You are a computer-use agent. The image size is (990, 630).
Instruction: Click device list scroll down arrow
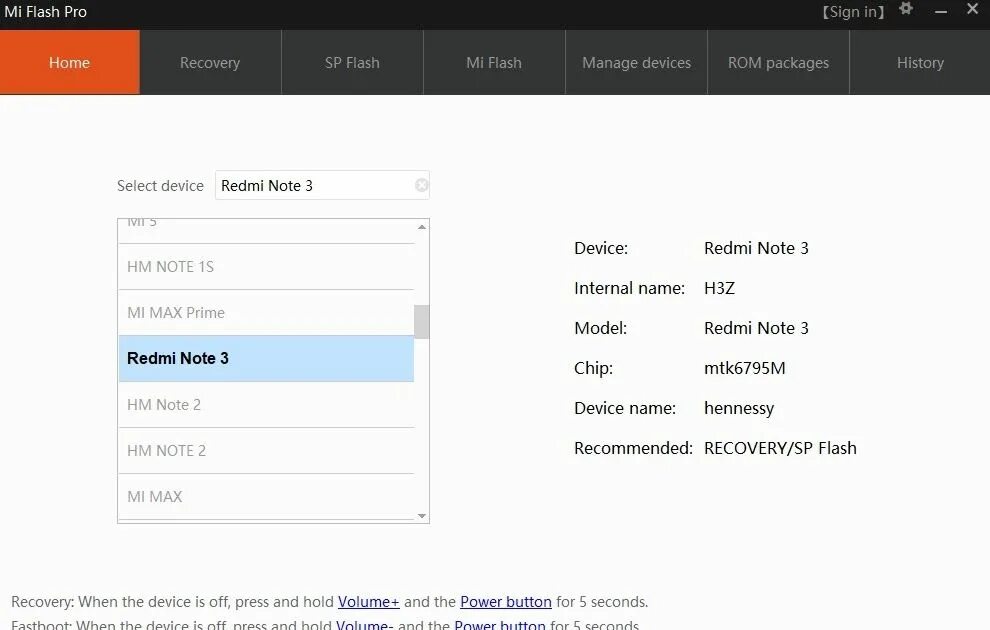coord(422,516)
